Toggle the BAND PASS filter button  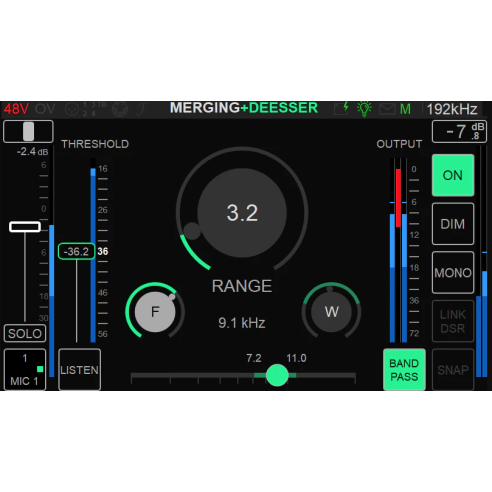404,370
